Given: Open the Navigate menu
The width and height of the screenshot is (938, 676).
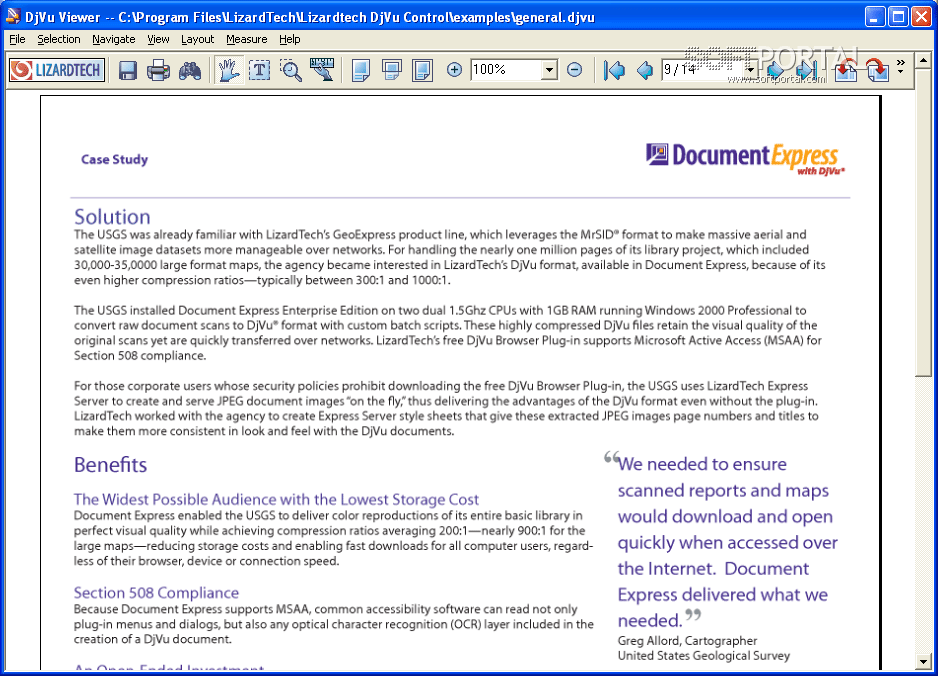Looking at the screenshot, I should click(114, 39).
